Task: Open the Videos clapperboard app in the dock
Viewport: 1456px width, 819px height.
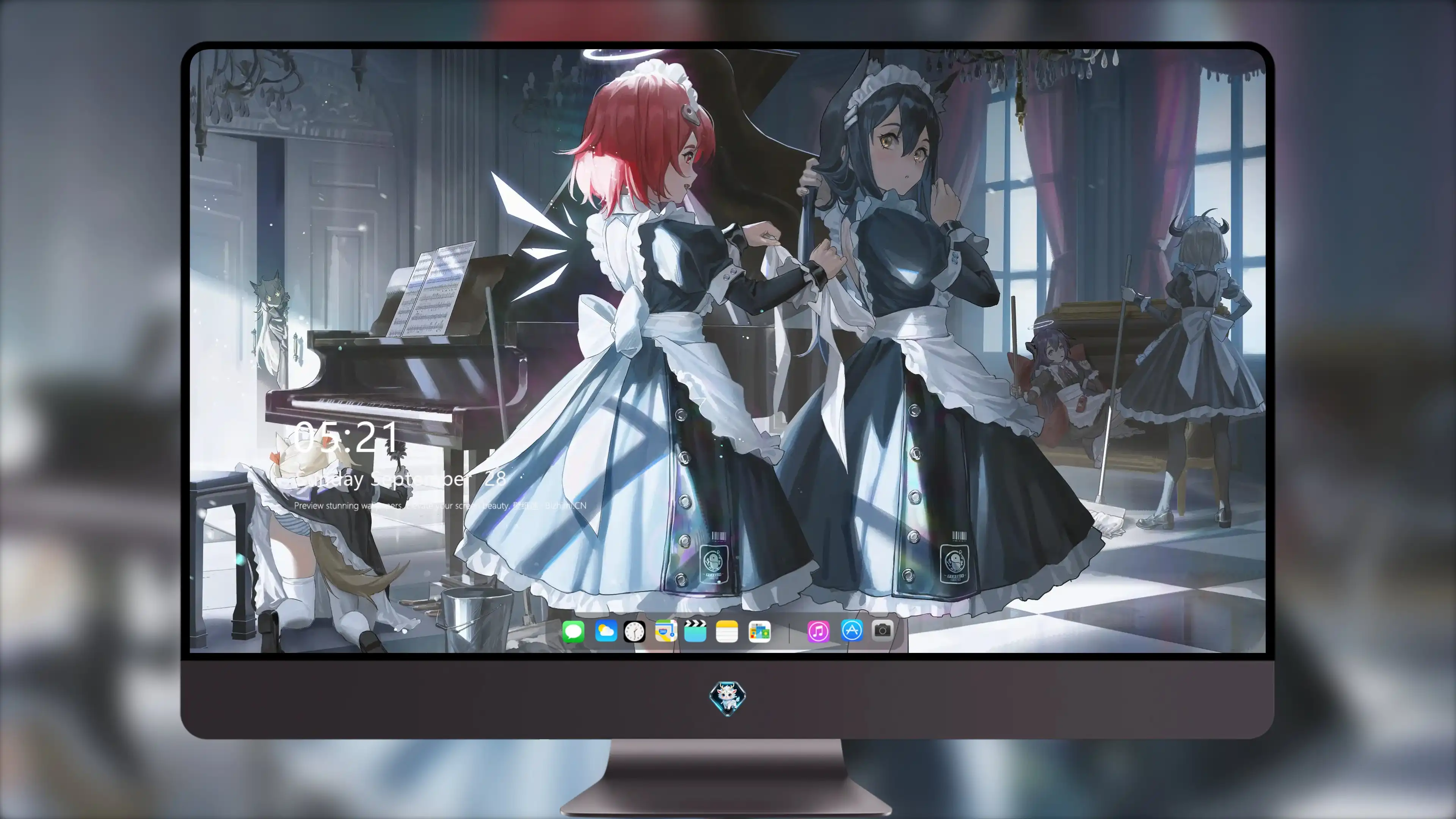Action: [695, 631]
